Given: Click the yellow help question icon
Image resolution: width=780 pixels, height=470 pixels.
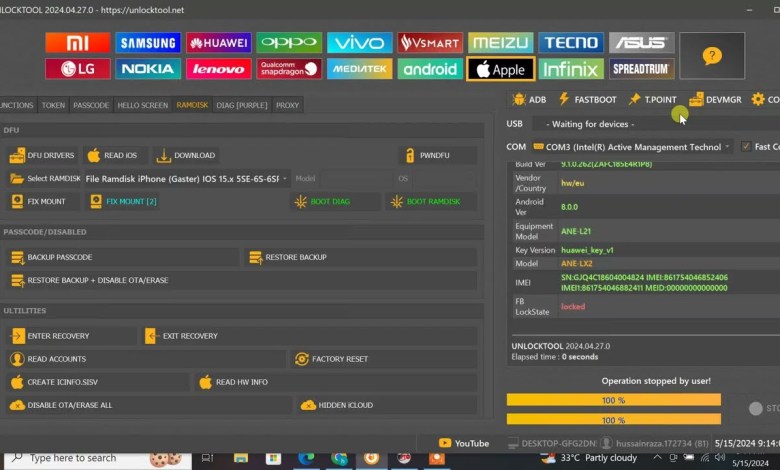Looking at the screenshot, I should [x=712, y=56].
